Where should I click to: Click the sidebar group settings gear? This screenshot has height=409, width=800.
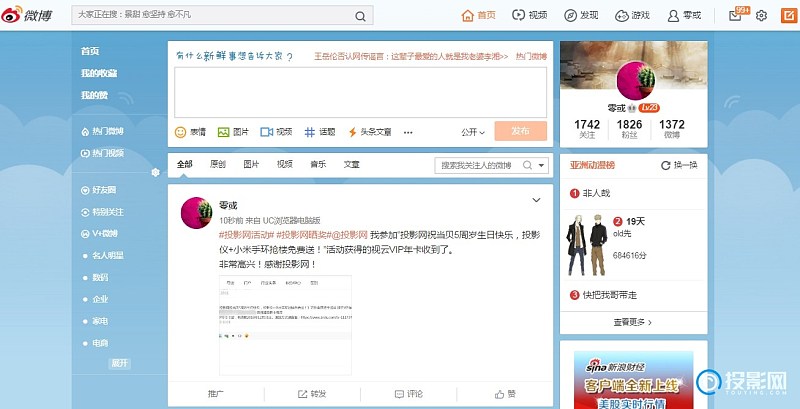point(155,172)
